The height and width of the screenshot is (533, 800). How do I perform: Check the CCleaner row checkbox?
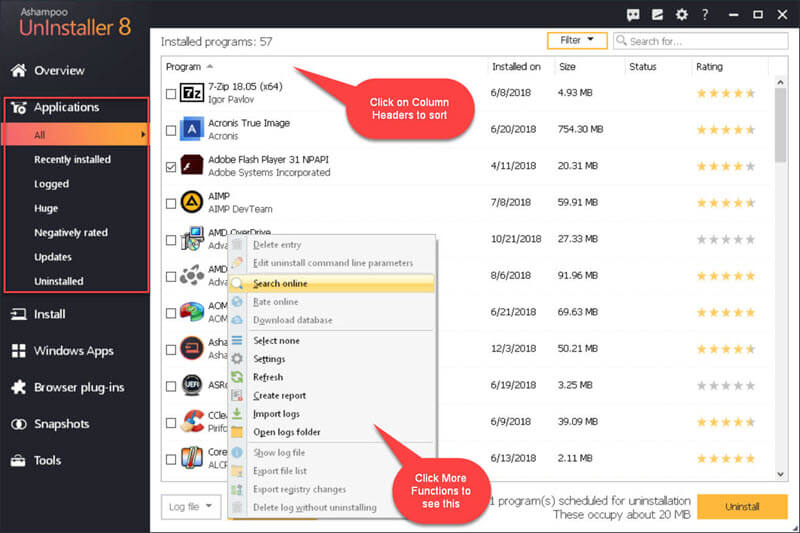click(x=171, y=423)
